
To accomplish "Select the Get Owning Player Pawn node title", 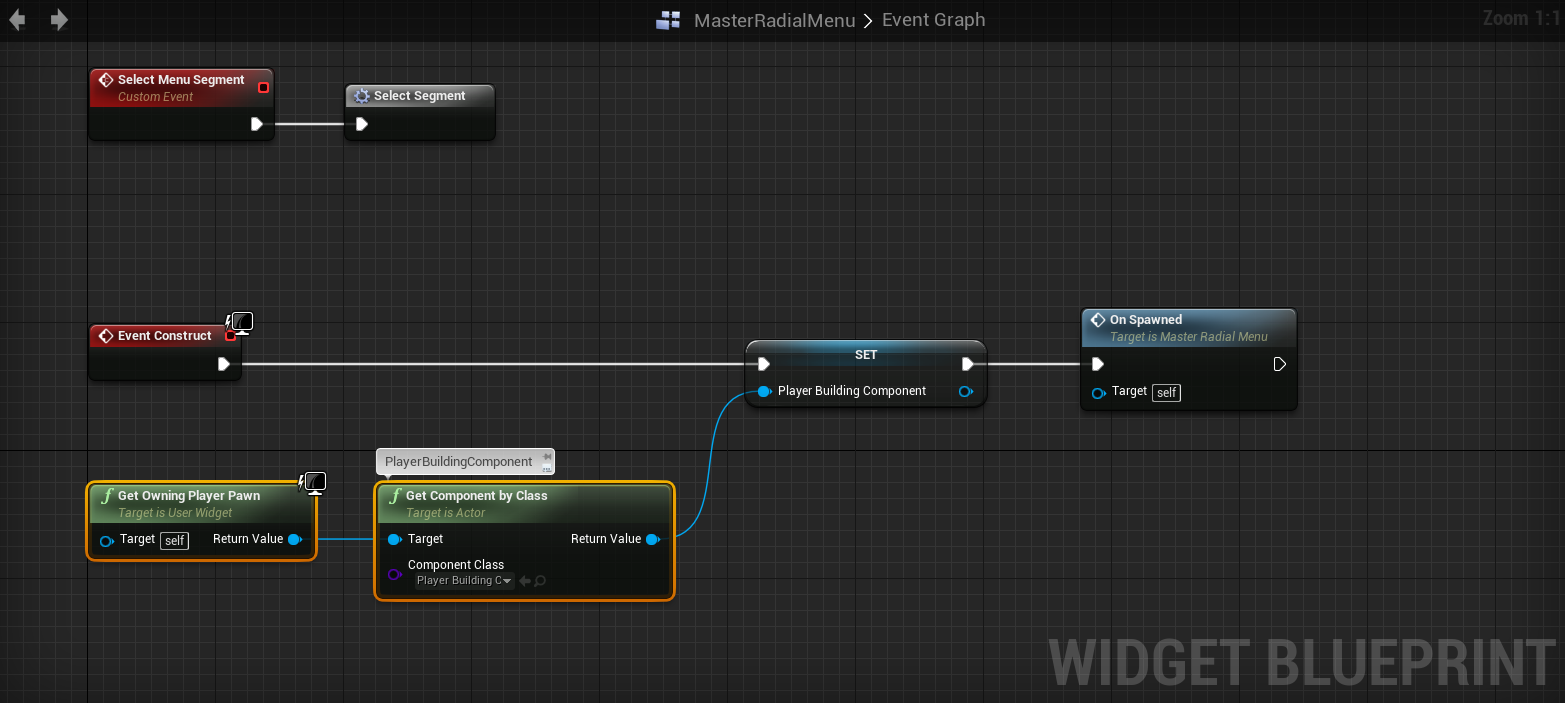I will tap(188, 496).
